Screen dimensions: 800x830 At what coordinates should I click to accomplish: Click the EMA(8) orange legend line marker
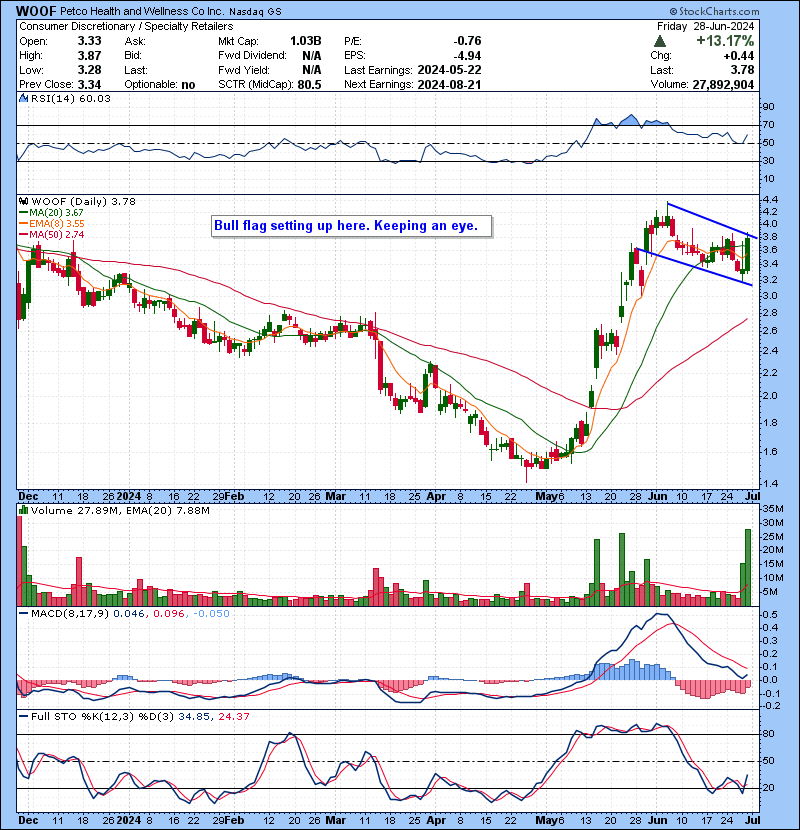coord(23,223)
